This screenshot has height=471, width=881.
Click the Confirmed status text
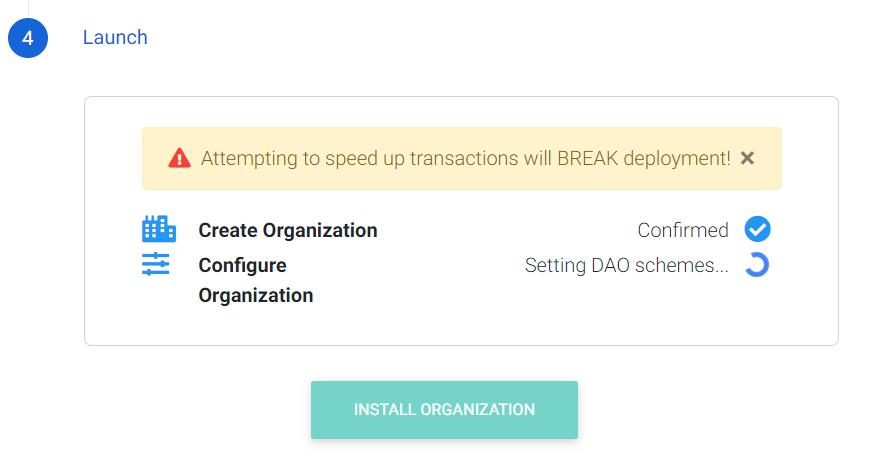(x=683, y=230)
